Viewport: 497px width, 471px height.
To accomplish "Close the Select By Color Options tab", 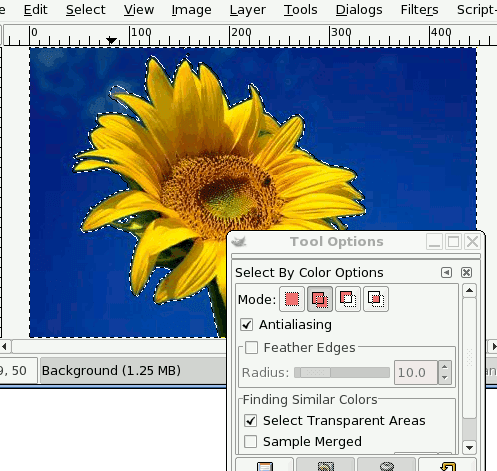I will click(x=466, y=273).
